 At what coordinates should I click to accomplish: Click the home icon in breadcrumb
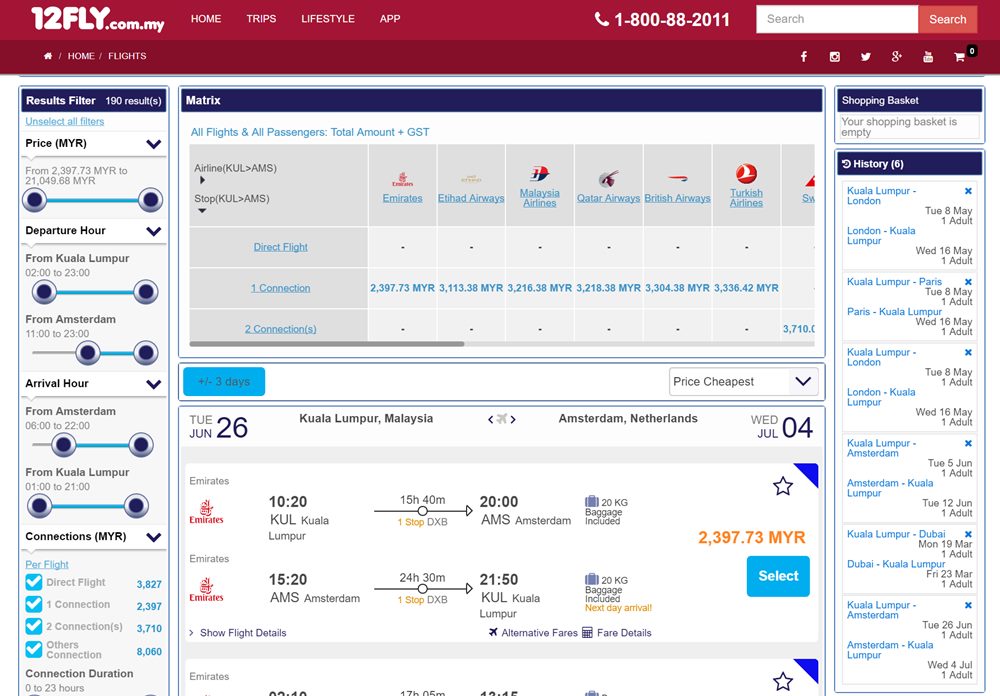[48, 56]
